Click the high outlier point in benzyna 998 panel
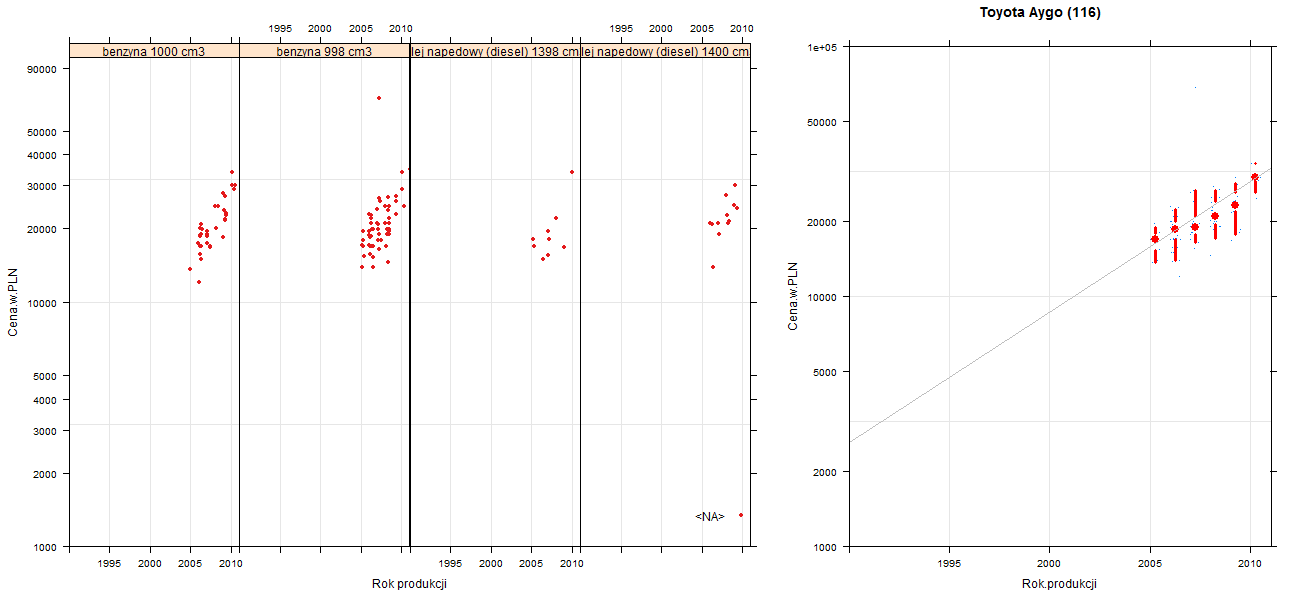Screen dimensions: 1300x600 tap(379, 98)
